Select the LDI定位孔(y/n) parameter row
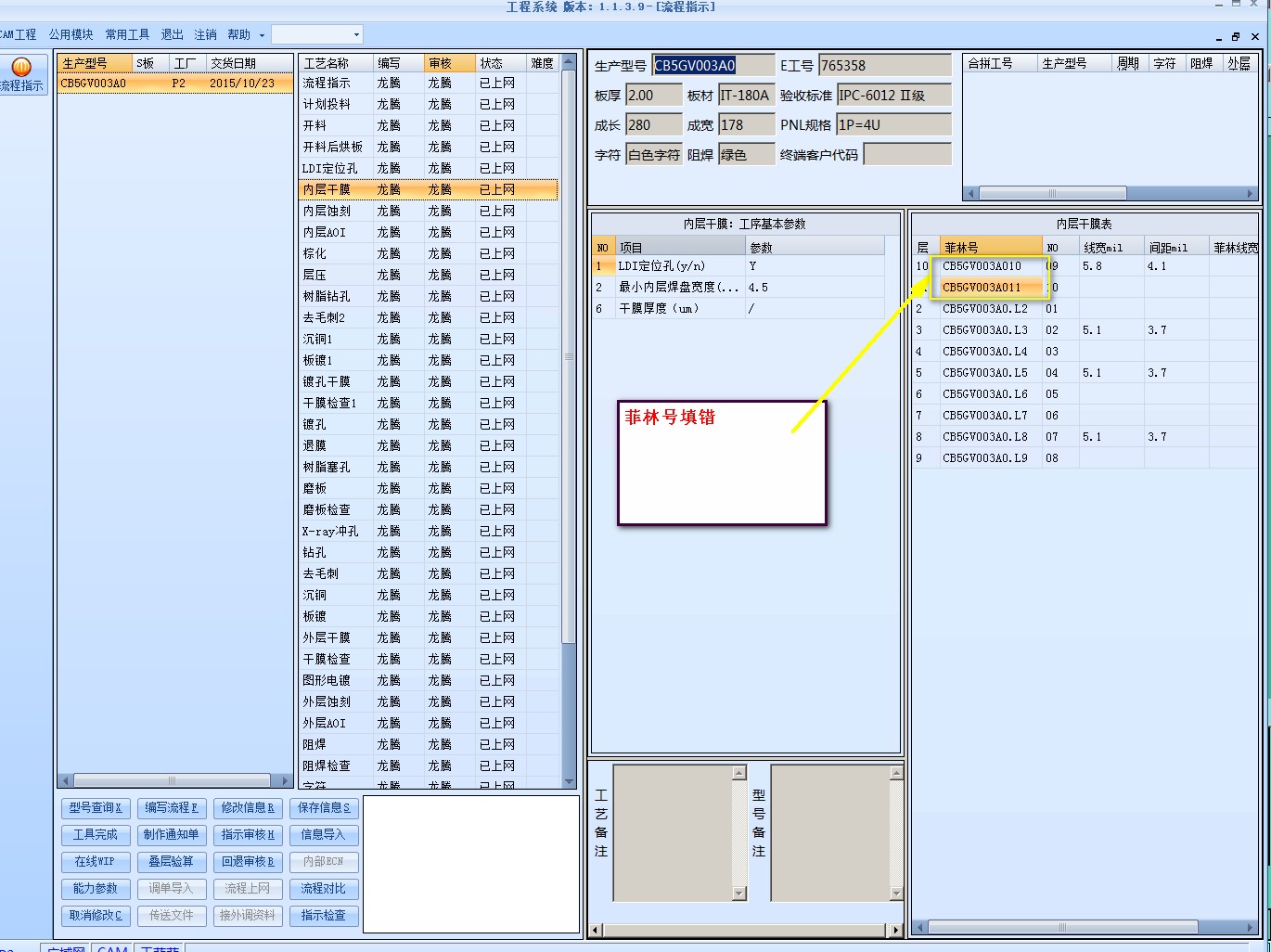This screenshot has height=952, width=1271. coord(738,266)
